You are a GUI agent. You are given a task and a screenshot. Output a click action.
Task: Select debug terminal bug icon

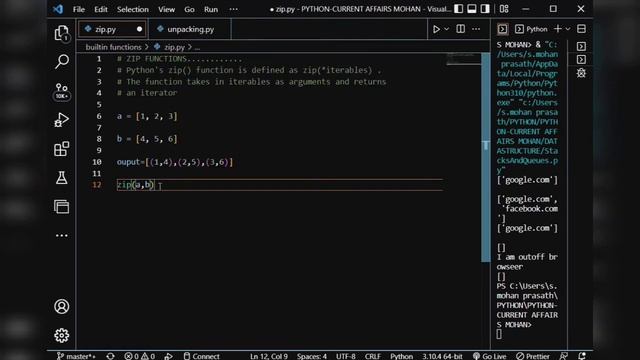[x=581, y=73]
